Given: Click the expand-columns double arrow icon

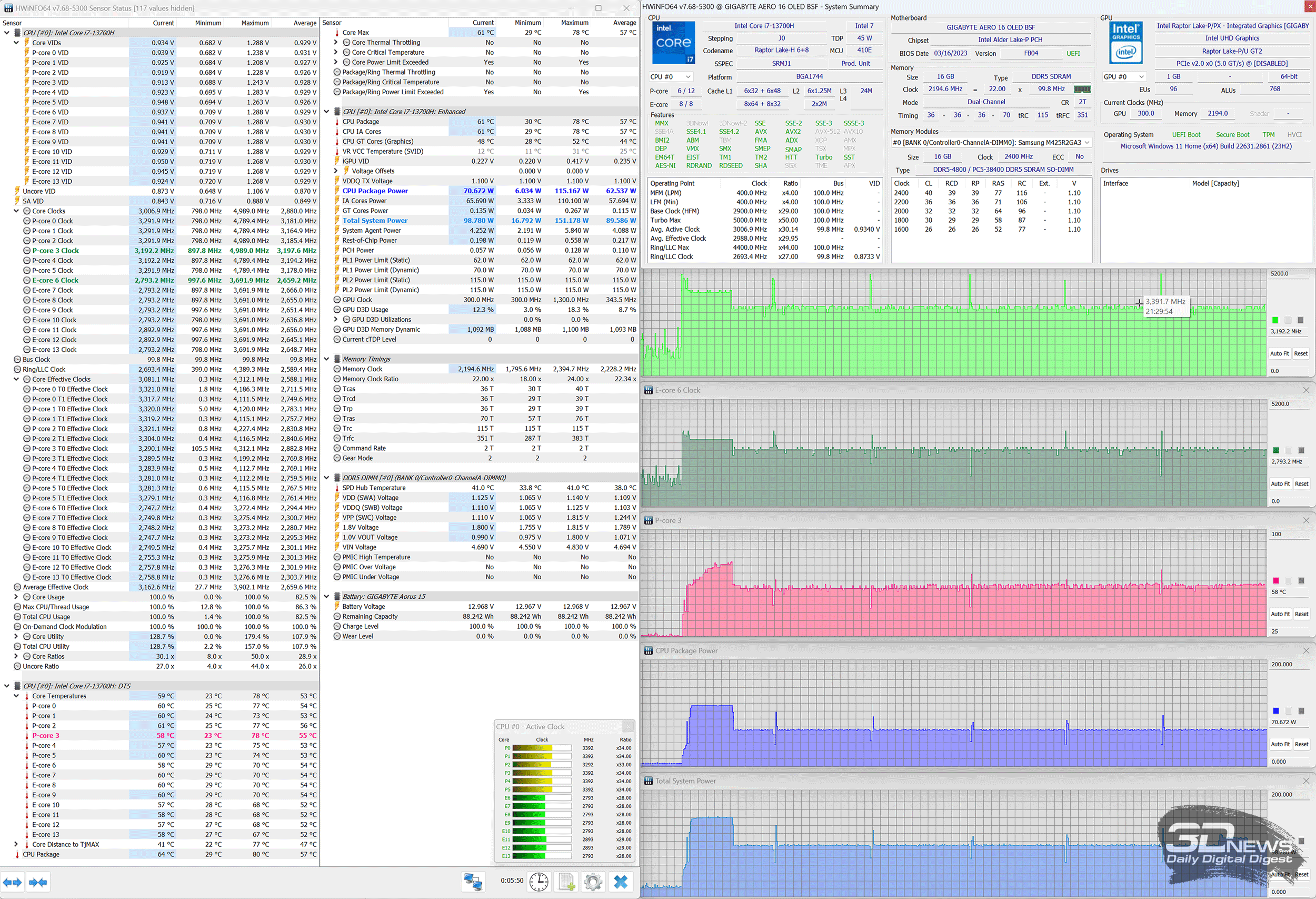Looking at the screenshot, I should pyautogui.click(x=12, y=882).
